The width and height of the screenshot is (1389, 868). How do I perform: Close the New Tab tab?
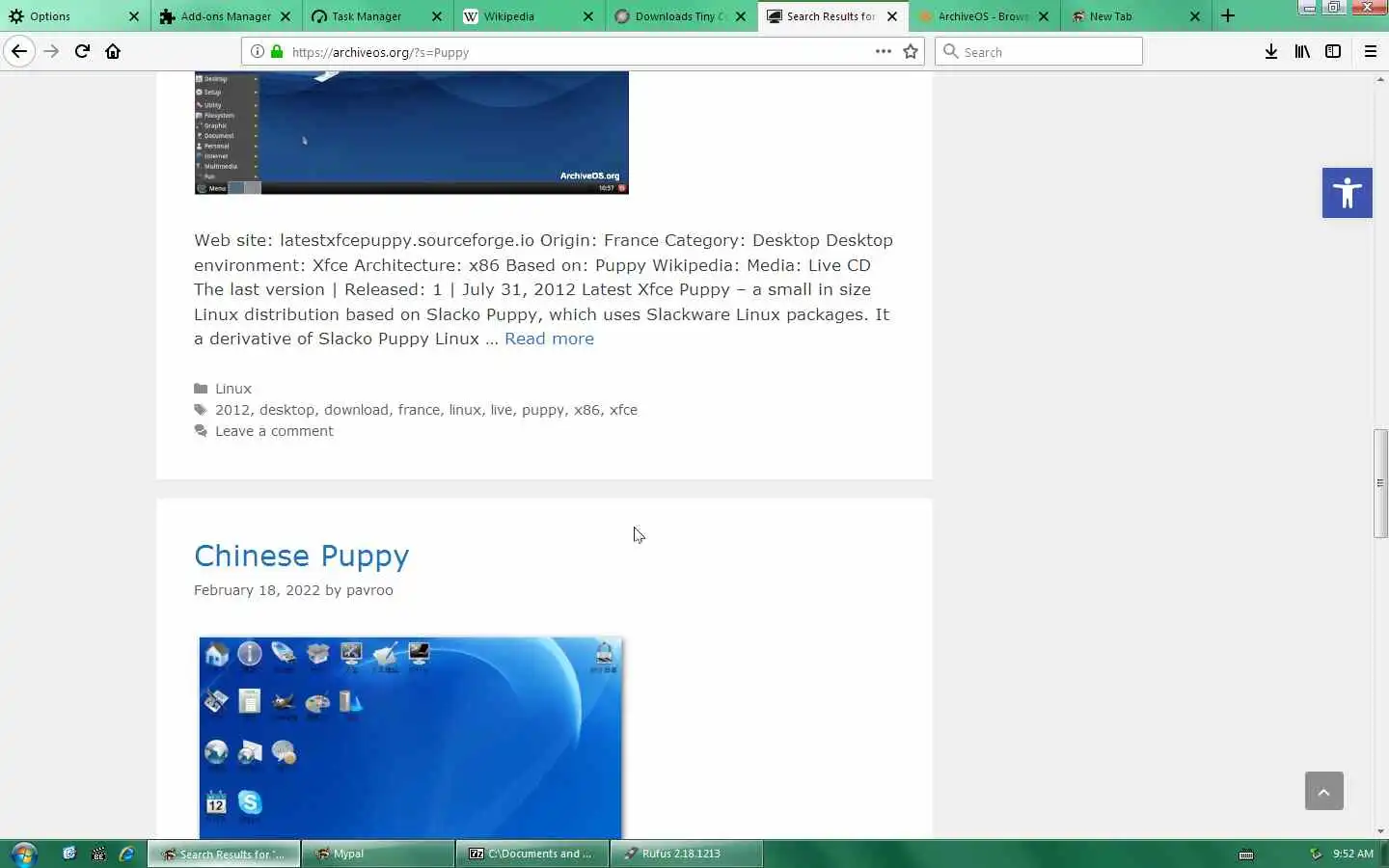click(1195, 16)
